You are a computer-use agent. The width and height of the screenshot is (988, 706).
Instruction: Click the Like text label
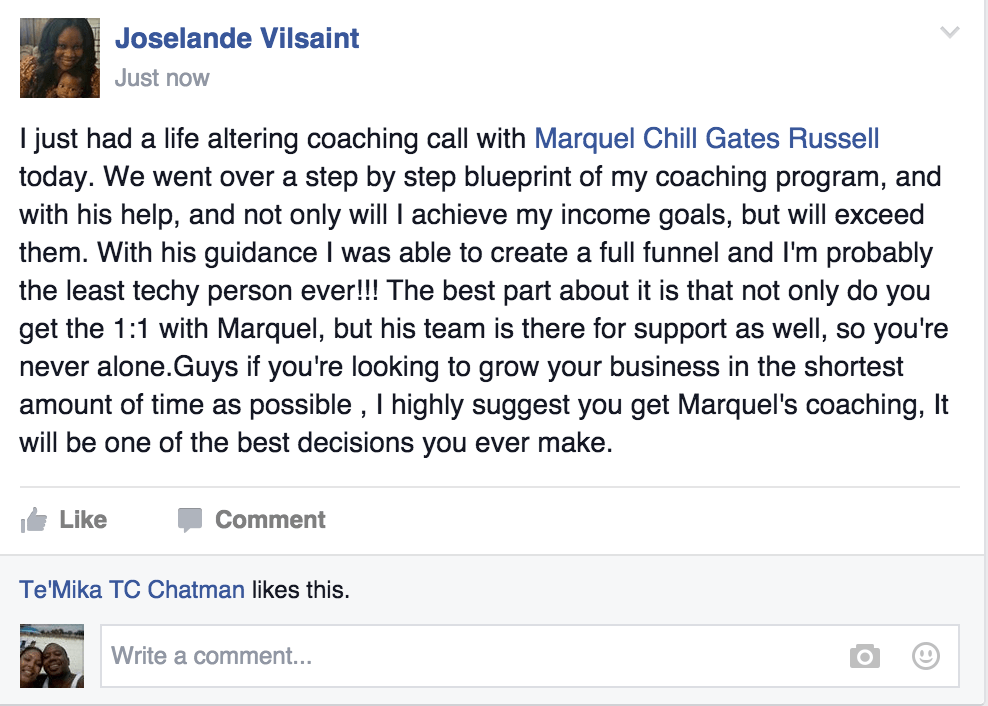[83, 520]
